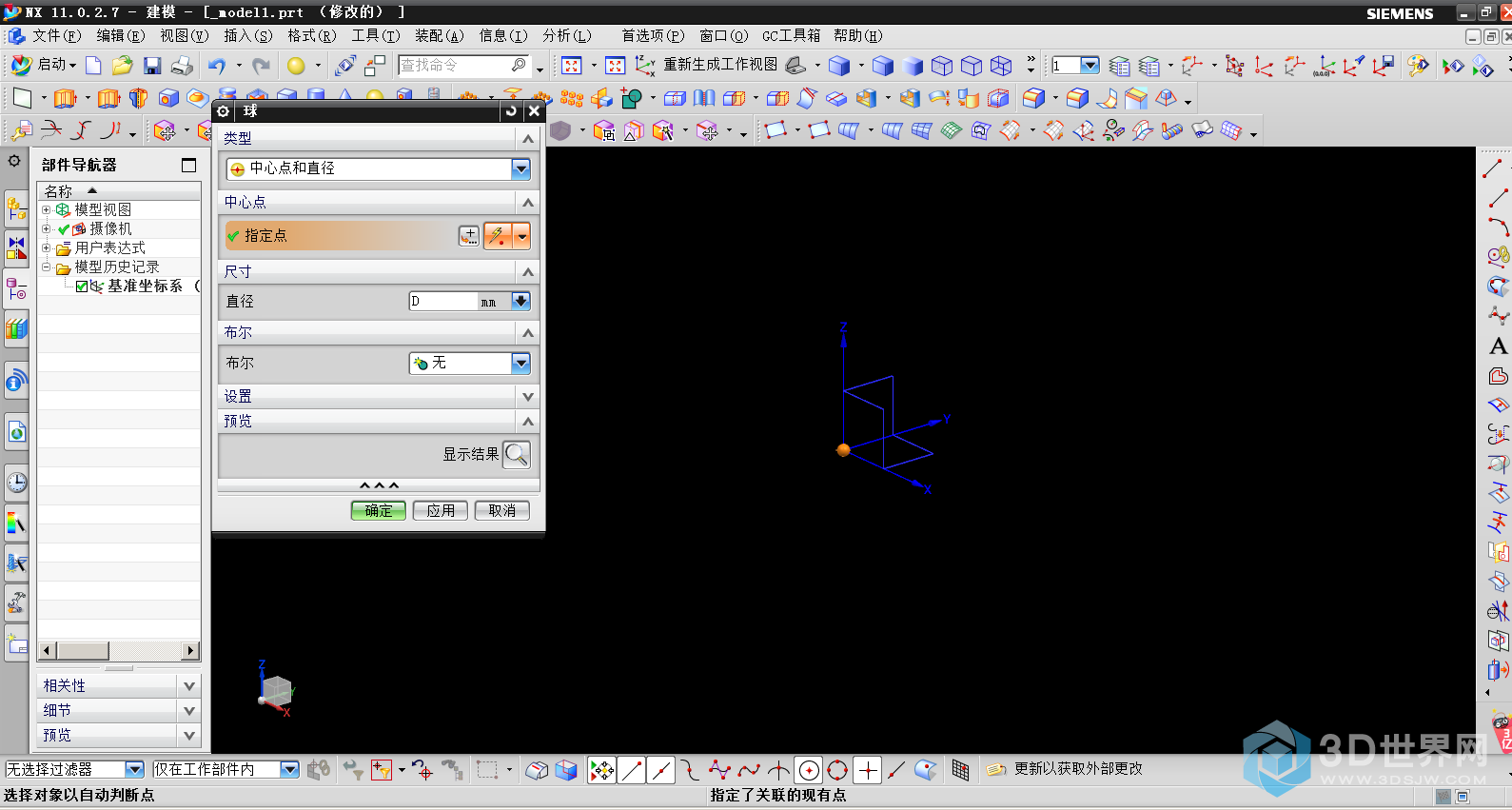
Task: Click the 查找命令 search box
Action: click(x=463, y=65)
